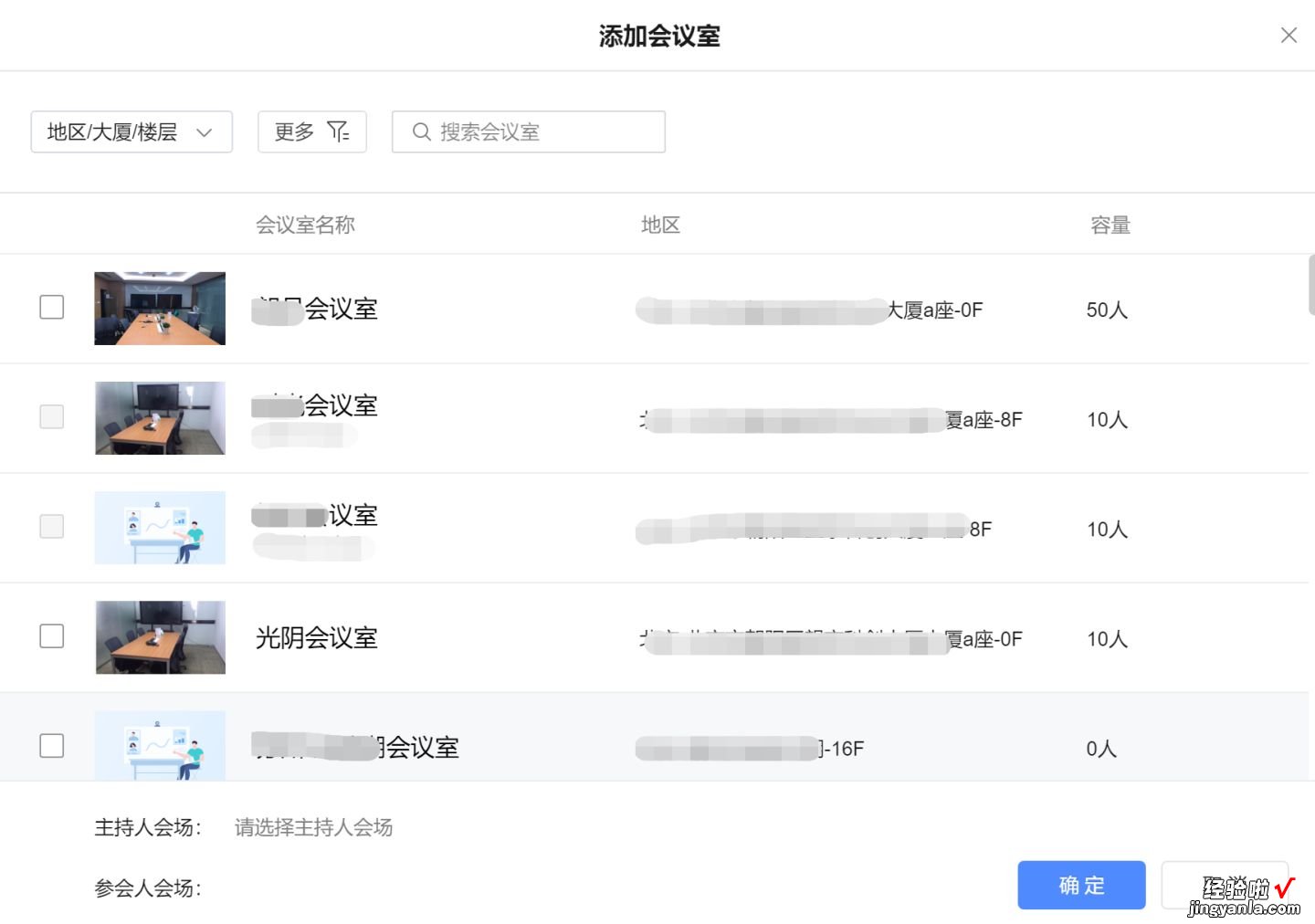Check the box for the illustrated 8F 10人 room
Screen dimensions: 1315x924
point(52,526)
